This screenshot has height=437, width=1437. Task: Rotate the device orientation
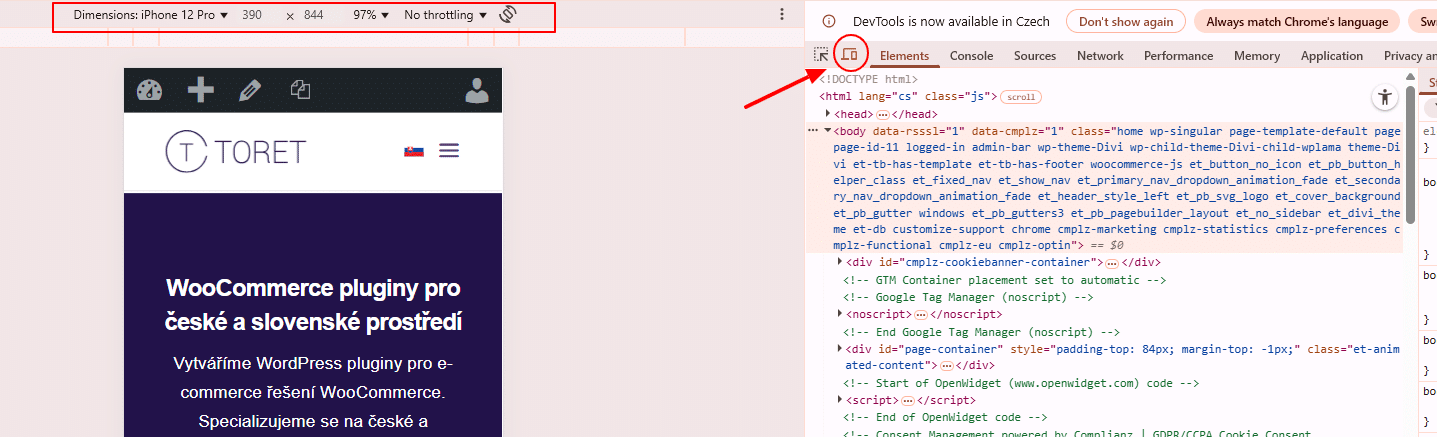tap(507, 15)
